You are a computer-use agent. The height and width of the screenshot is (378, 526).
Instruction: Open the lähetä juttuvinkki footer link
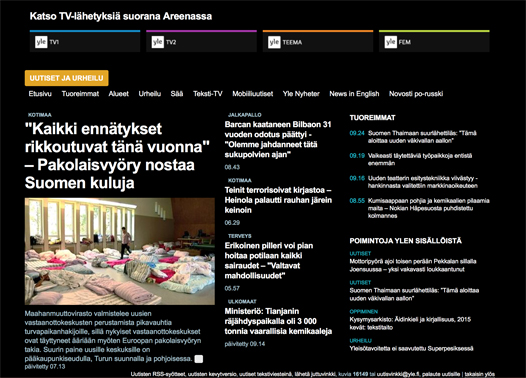click(x=315, y=374)
